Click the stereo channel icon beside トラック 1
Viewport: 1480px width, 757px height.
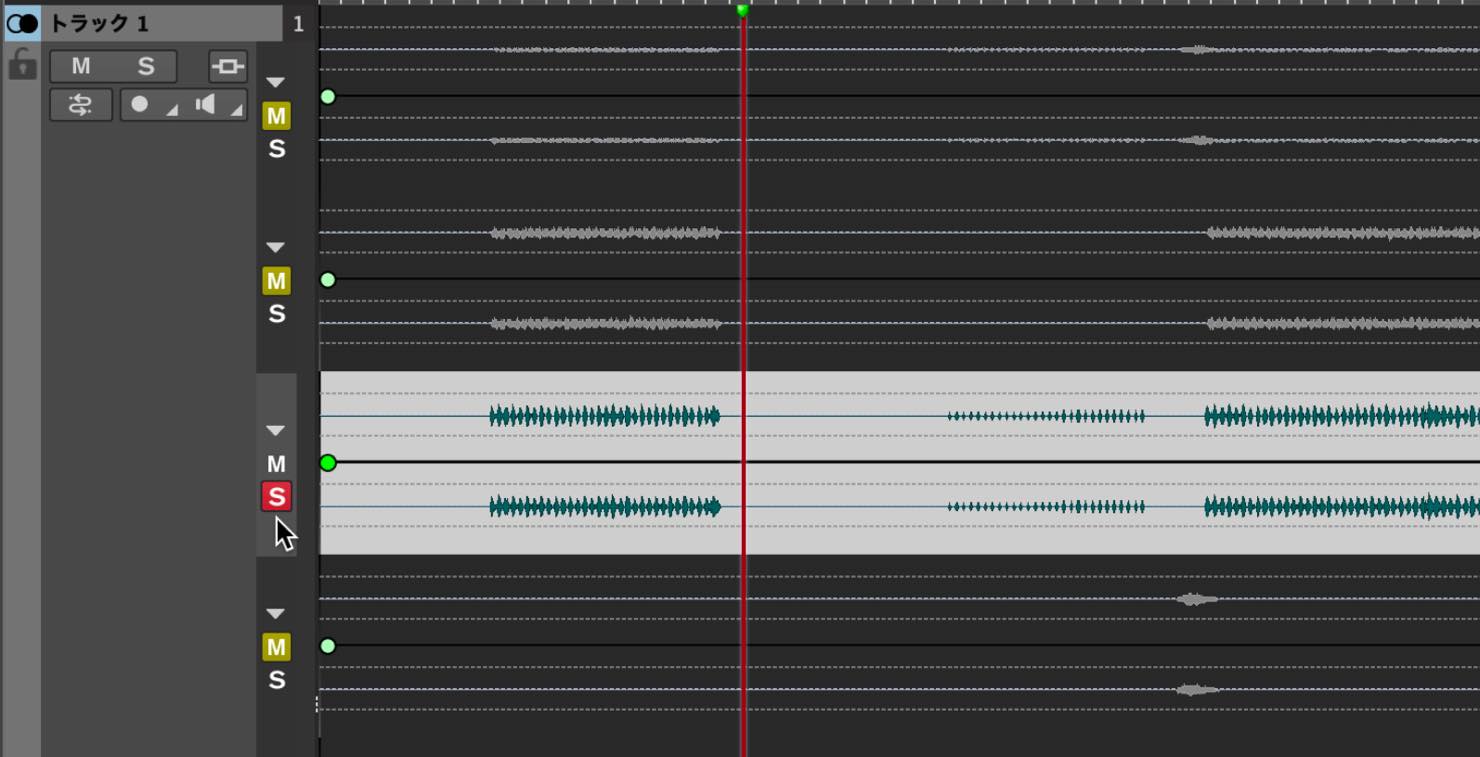(22, 23)
